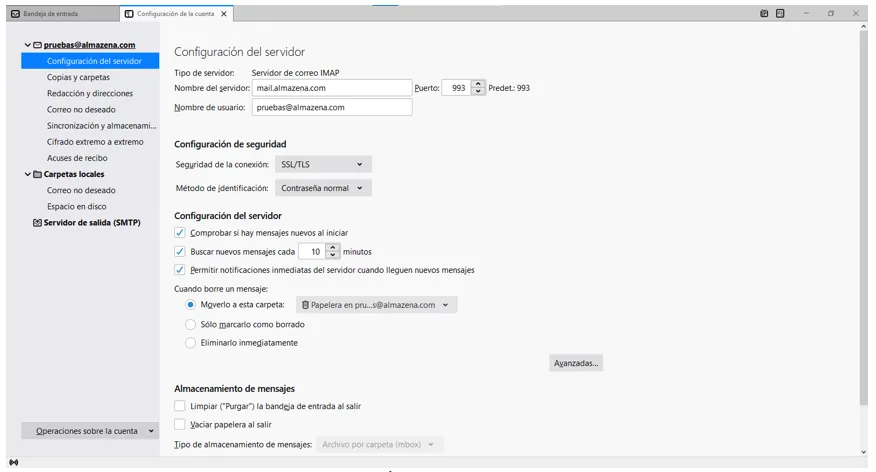Select the Configuración de la cuenta tab

(176, 14)
